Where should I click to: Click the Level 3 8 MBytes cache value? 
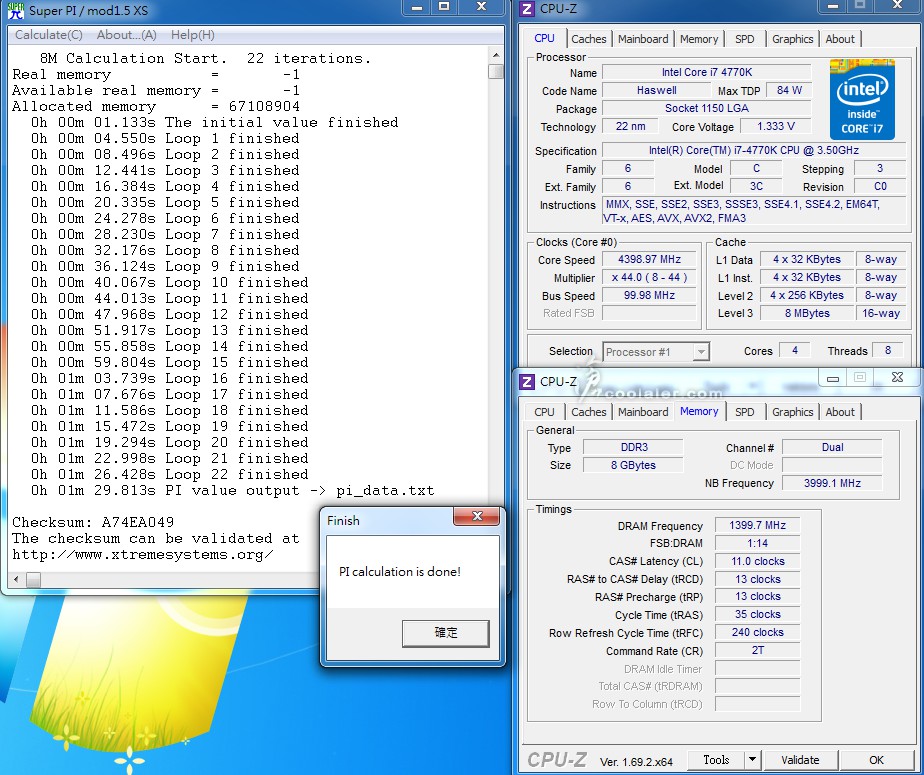807,313
